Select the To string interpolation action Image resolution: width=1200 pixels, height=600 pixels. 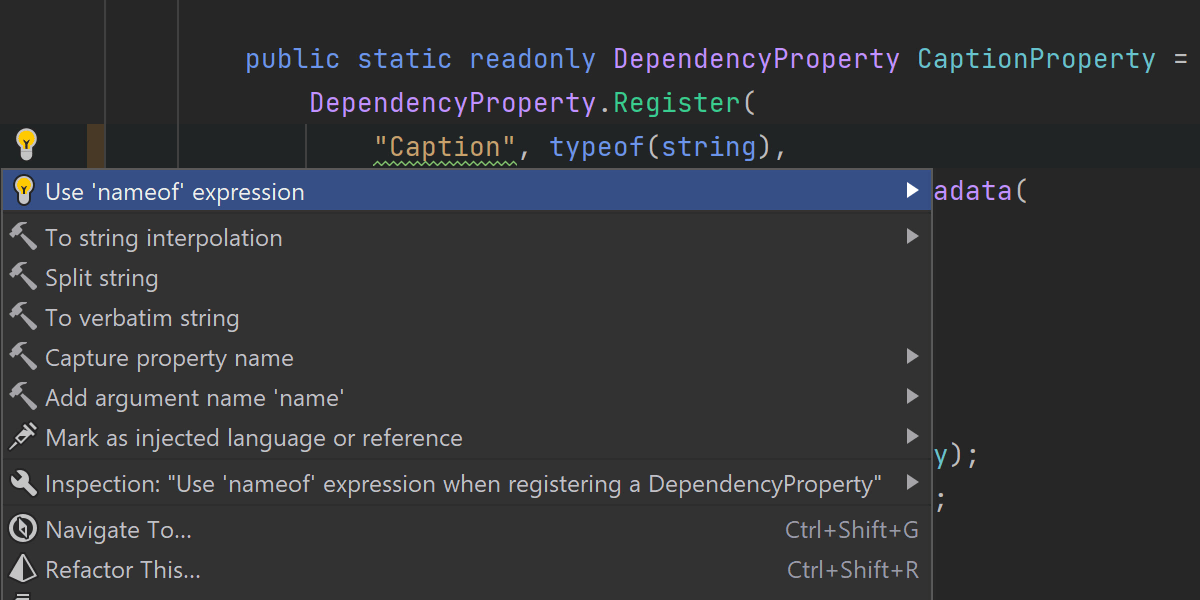[x=164, y=238]
